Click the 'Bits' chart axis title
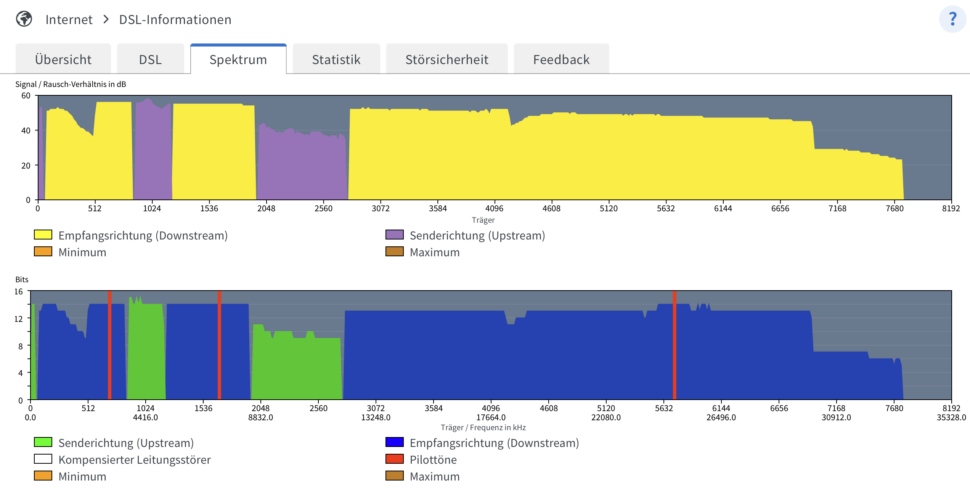 click(22, 280)
